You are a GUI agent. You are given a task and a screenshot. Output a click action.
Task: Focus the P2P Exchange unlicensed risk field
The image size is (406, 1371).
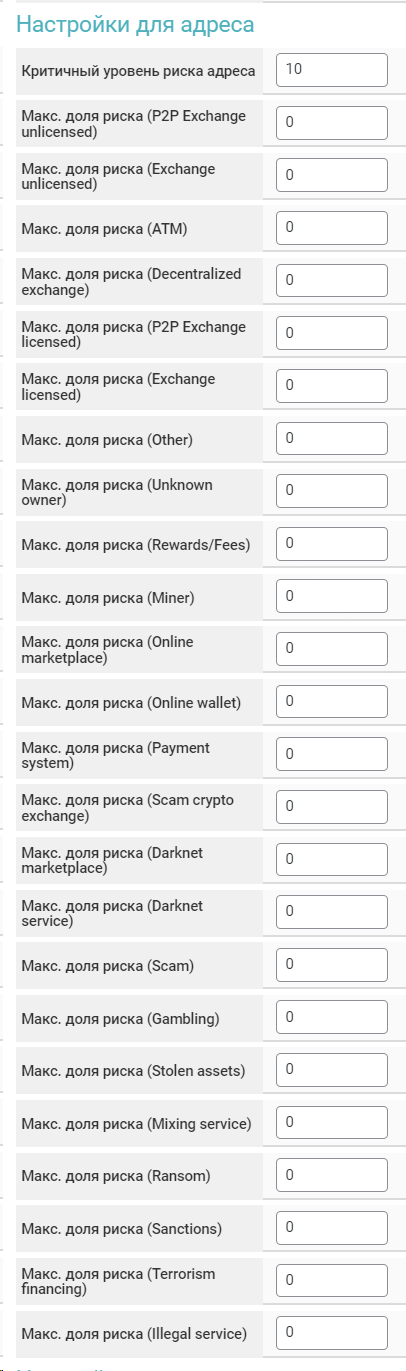(331, 123)
